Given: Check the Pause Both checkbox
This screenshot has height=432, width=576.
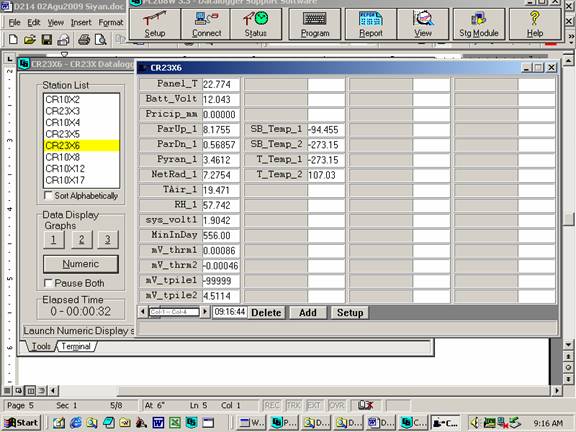Looking at the screenshot, I should (48, 283).
